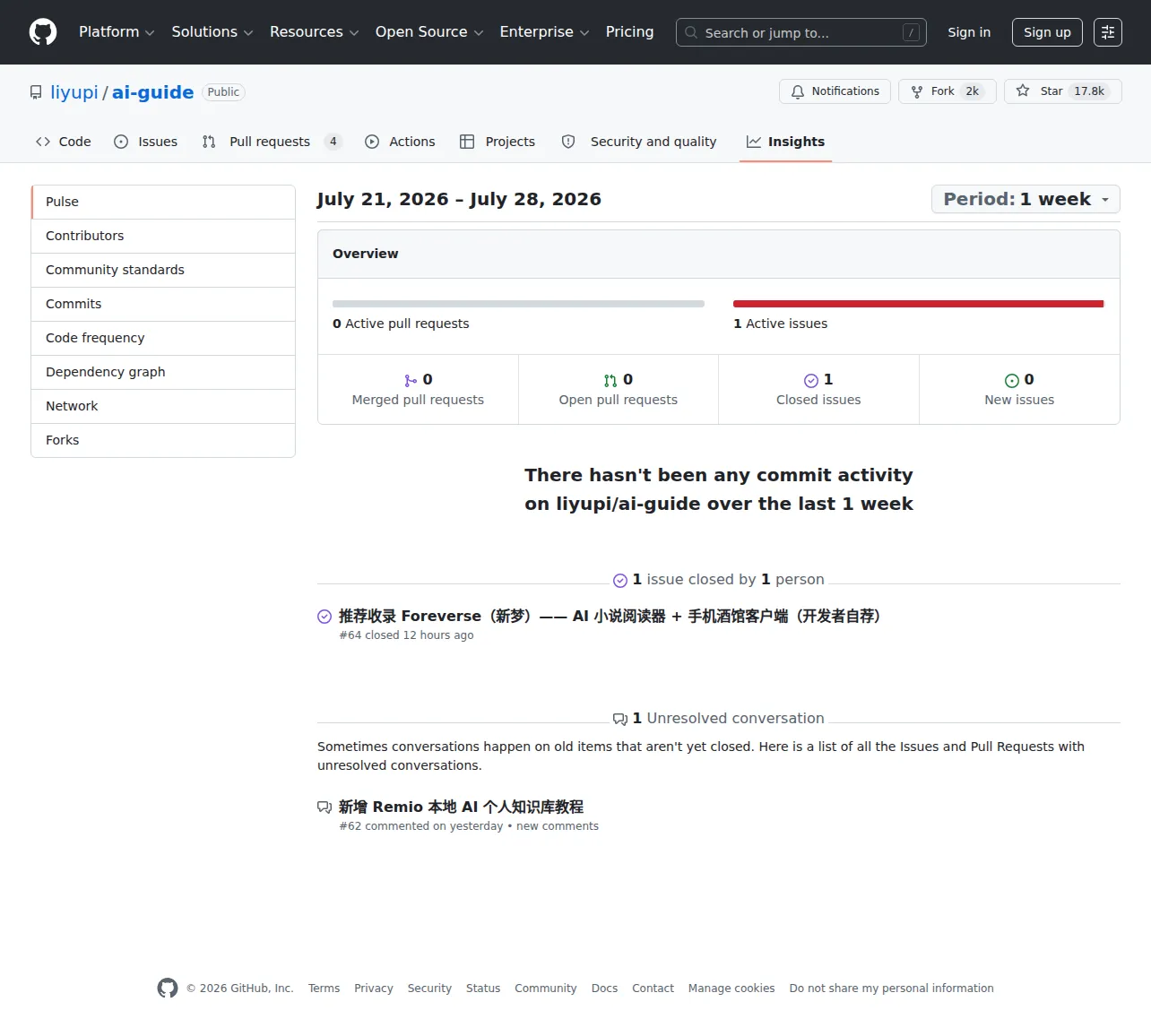The width and height of the screenshot is (1151, 1036).
Task: Open the Period: 1 week dropdown
Action: coord(1026,199)
